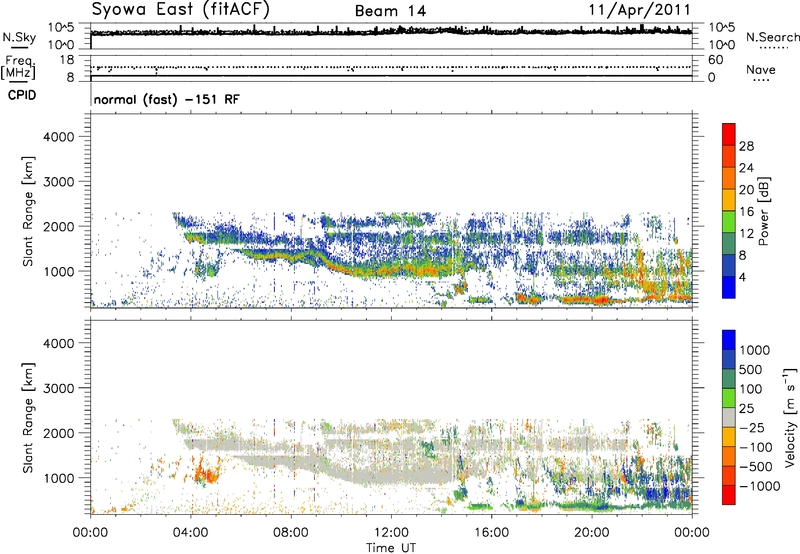The image size is (800, 554).
Task: Click the '-500' label on velocity colorbar
Action: coord(756,467)
